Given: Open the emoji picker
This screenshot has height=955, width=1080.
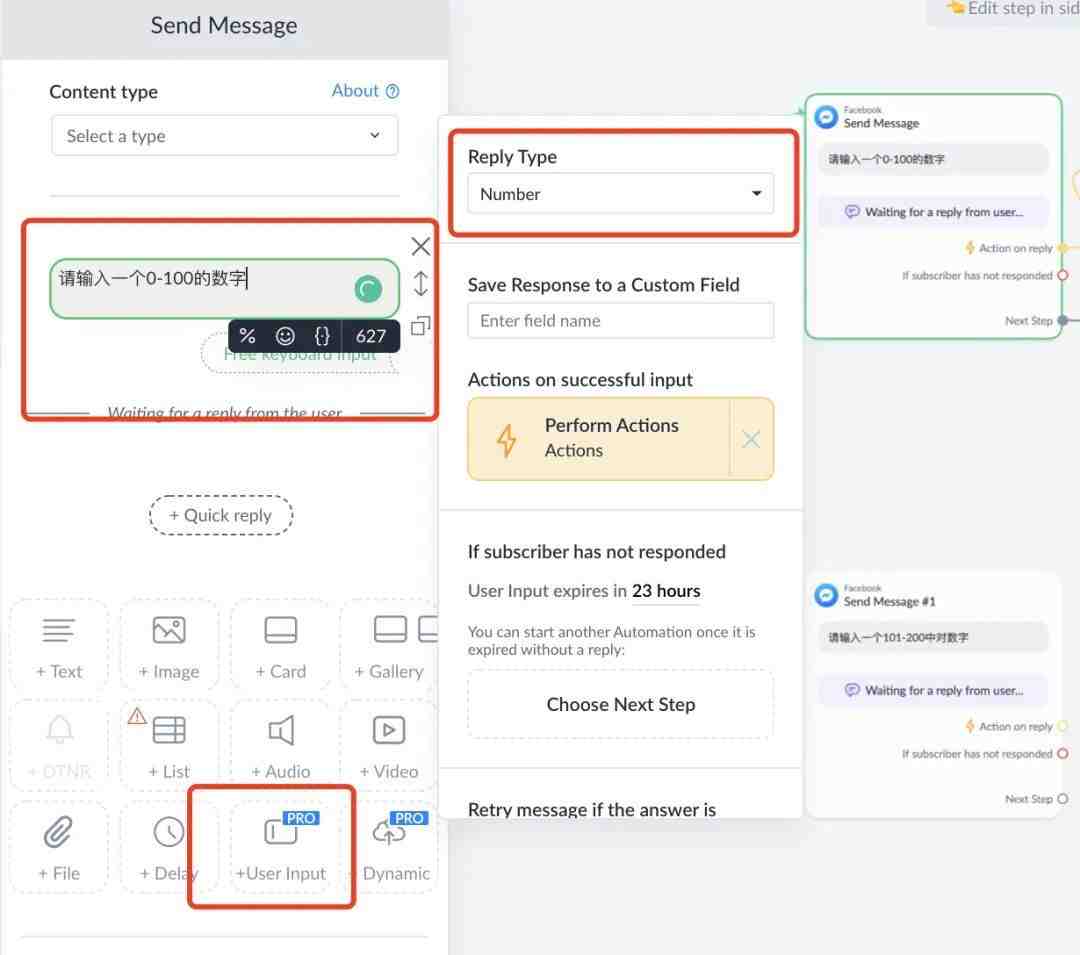Looking at the screenshot, I should click(284, 336).
